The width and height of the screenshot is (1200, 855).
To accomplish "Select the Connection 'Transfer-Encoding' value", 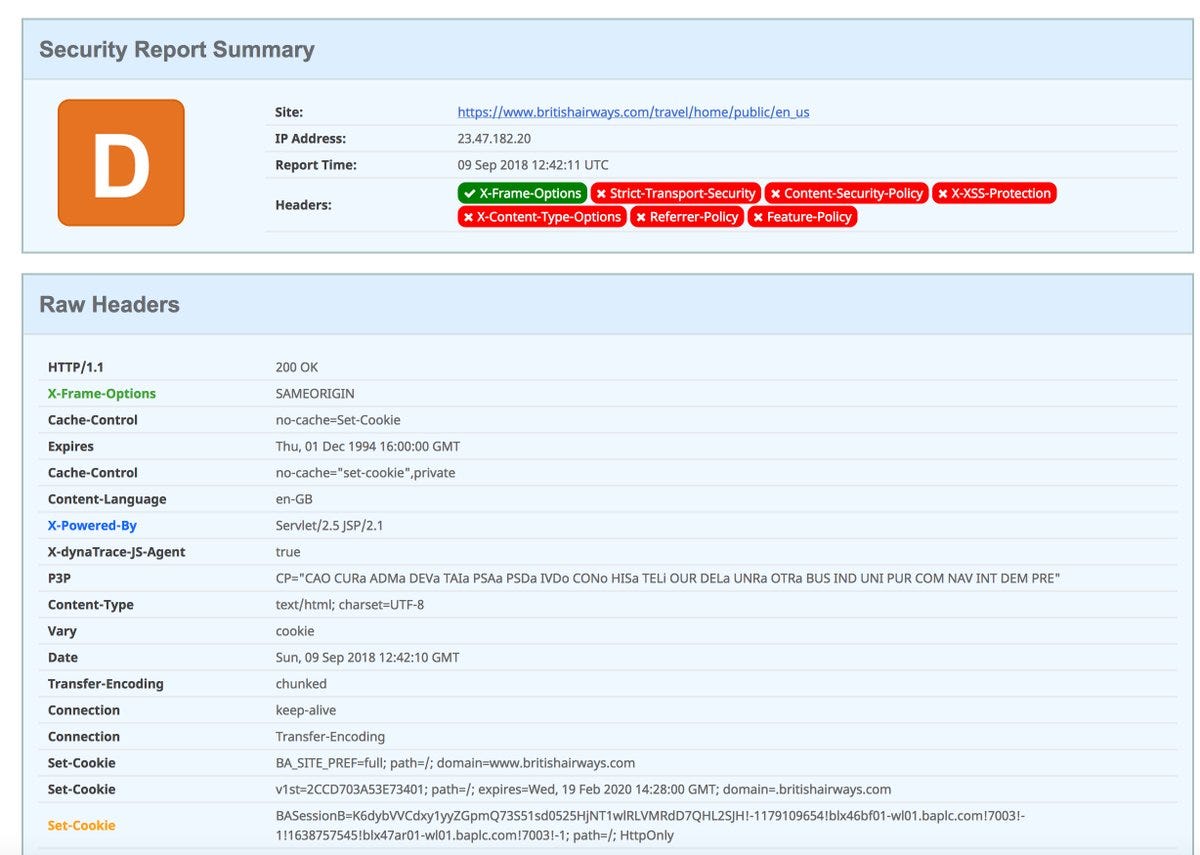I will (x=330, y=737).
